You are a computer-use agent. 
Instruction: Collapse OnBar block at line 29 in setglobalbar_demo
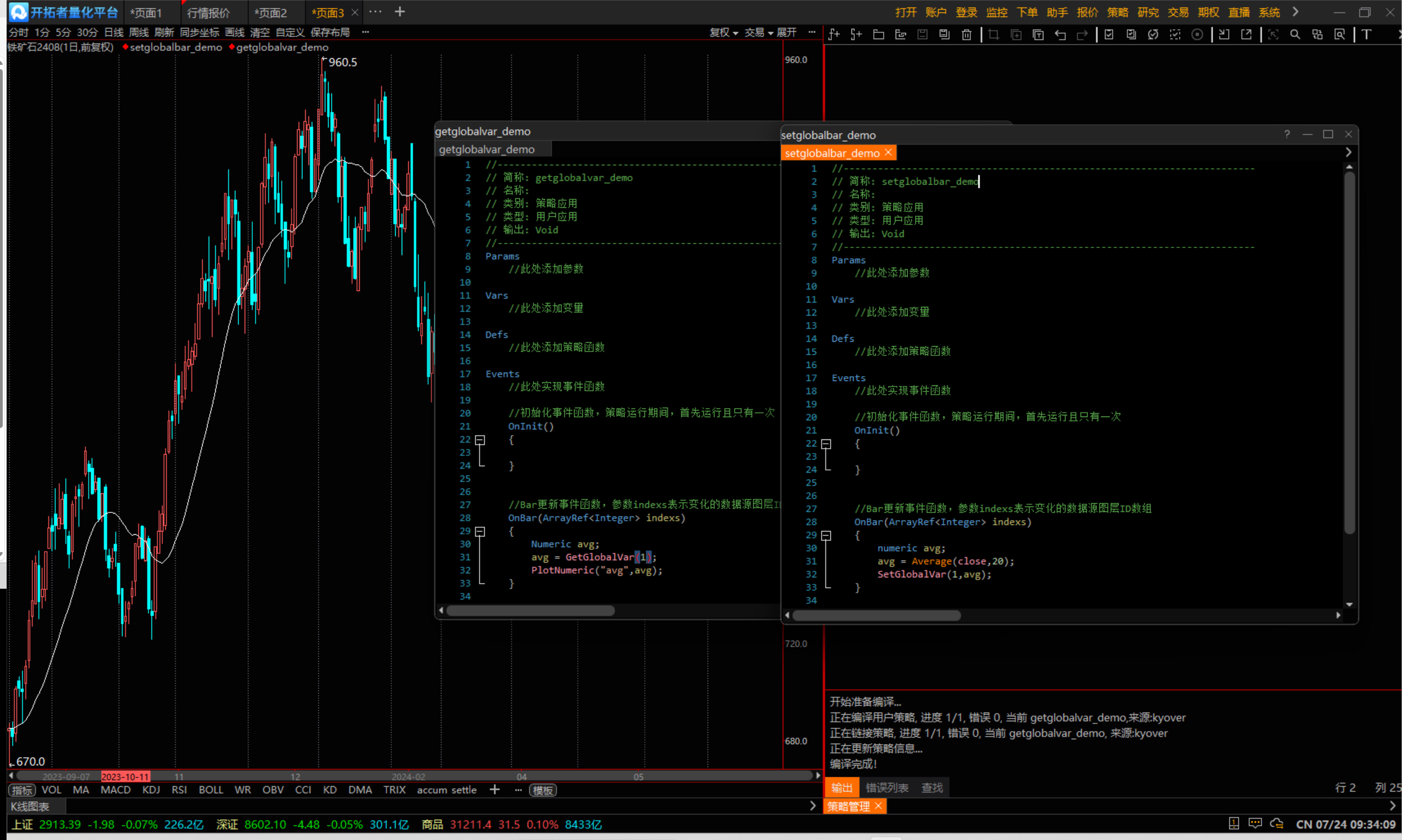[x=826, y=535]
